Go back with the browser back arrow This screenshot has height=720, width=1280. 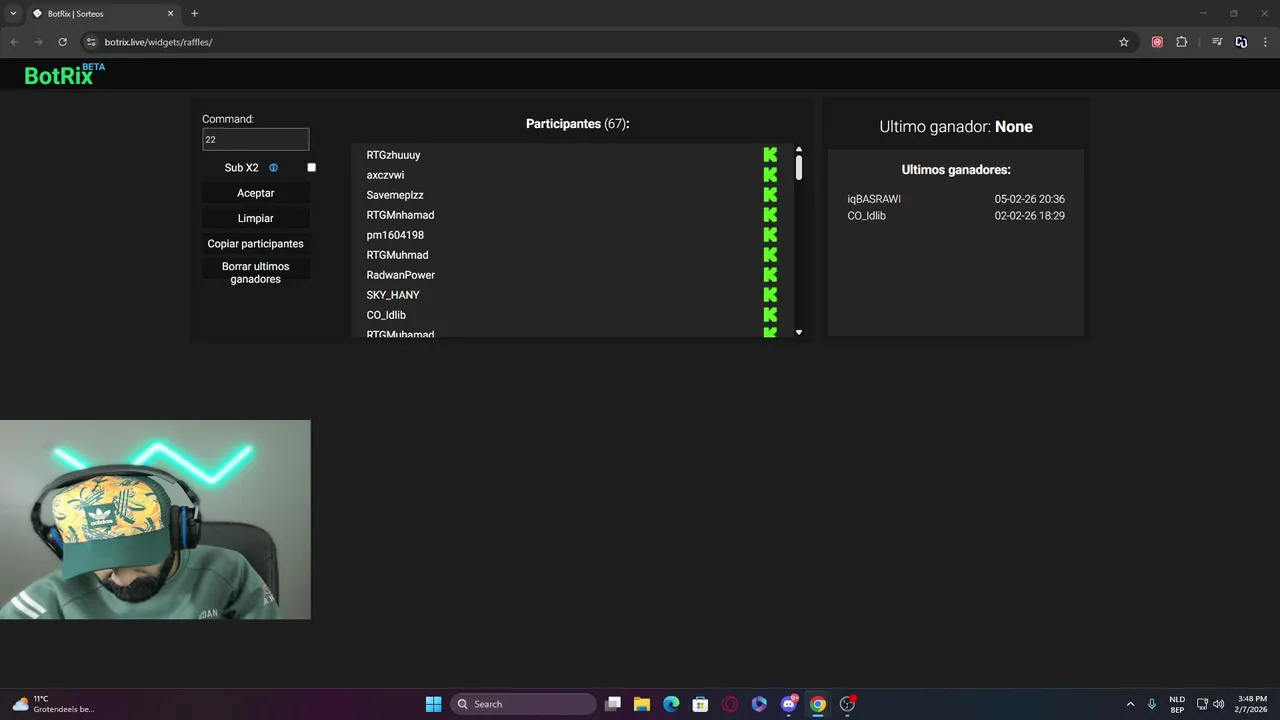point(14,42)
